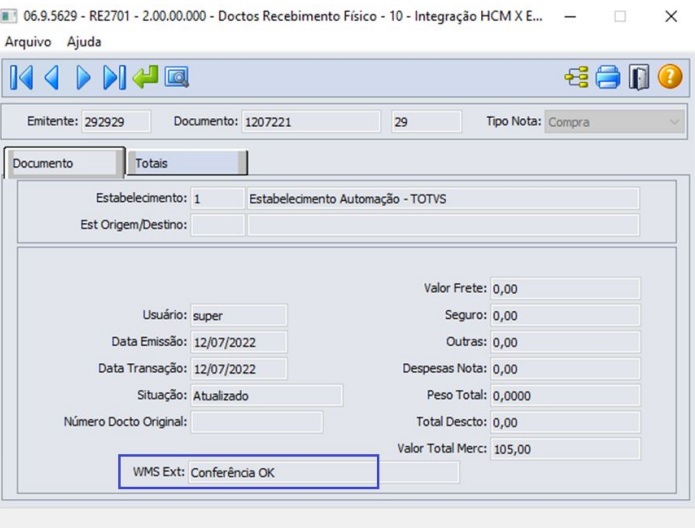
Task: Click the Estabelecimento Automação - TOTVS field
Action: 443,199
